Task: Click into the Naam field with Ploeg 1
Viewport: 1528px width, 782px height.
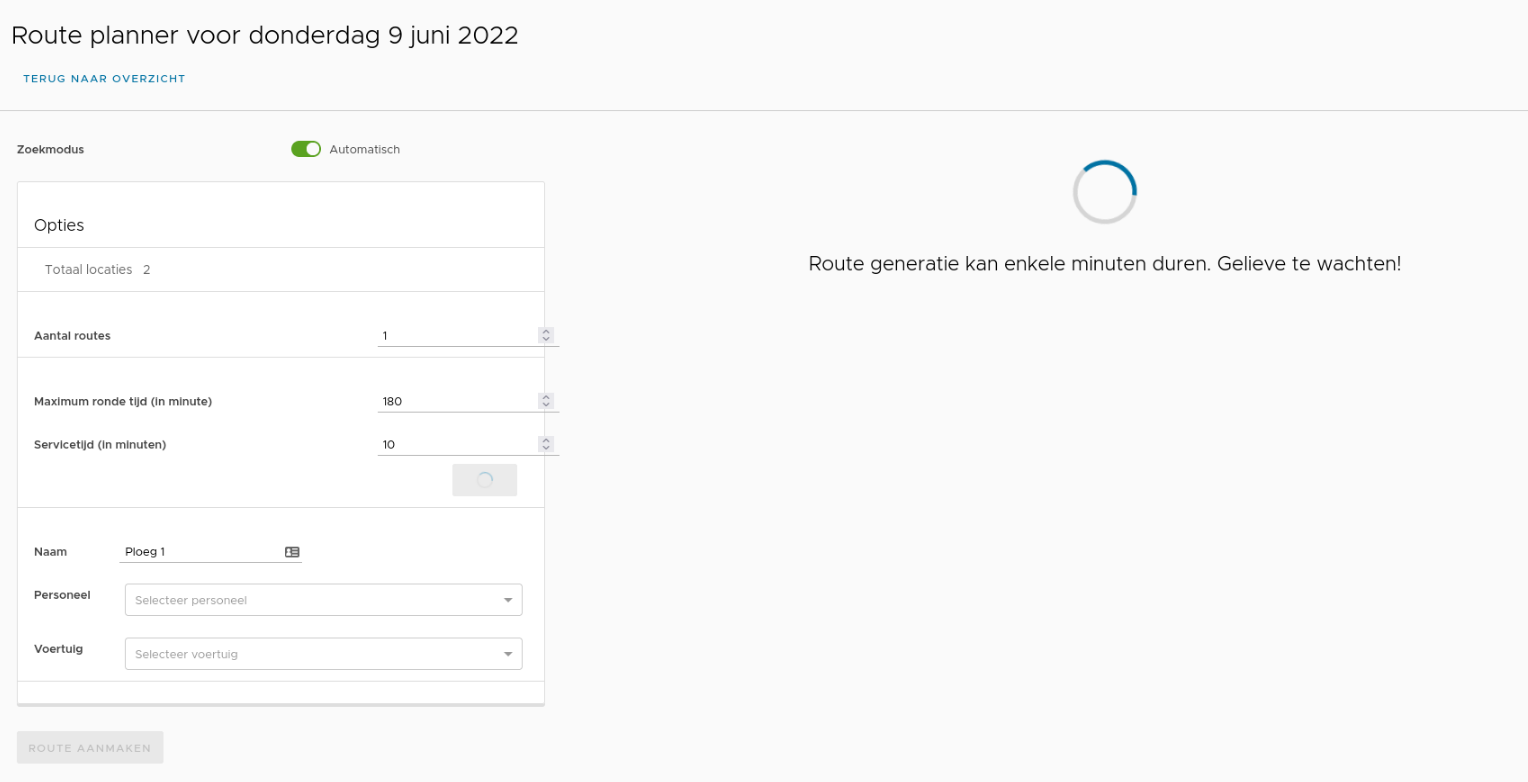Action: 200,552
